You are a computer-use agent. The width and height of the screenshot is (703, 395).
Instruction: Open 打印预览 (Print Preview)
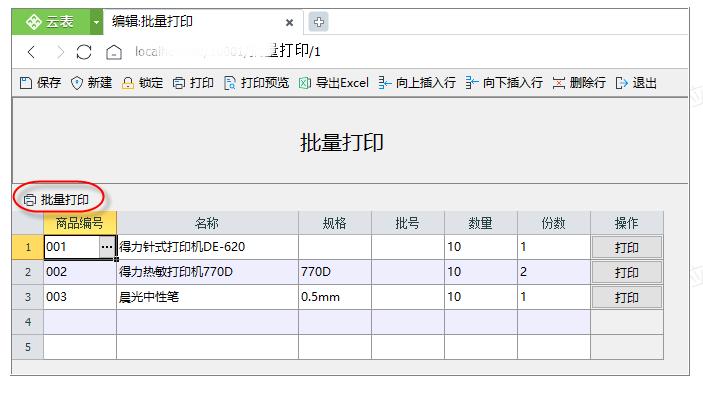(x=256, y=83)
